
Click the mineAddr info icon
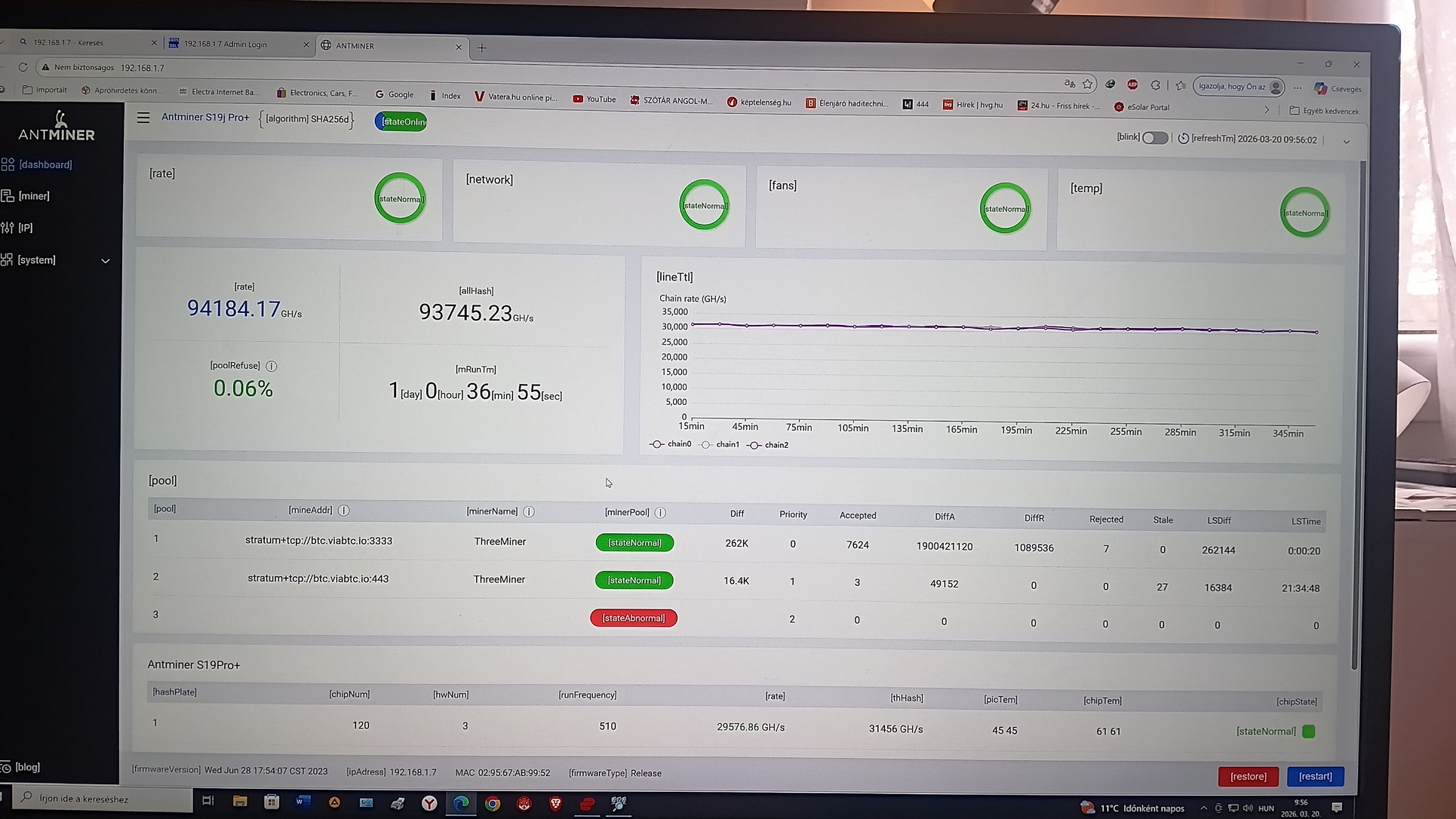(344, 511)
